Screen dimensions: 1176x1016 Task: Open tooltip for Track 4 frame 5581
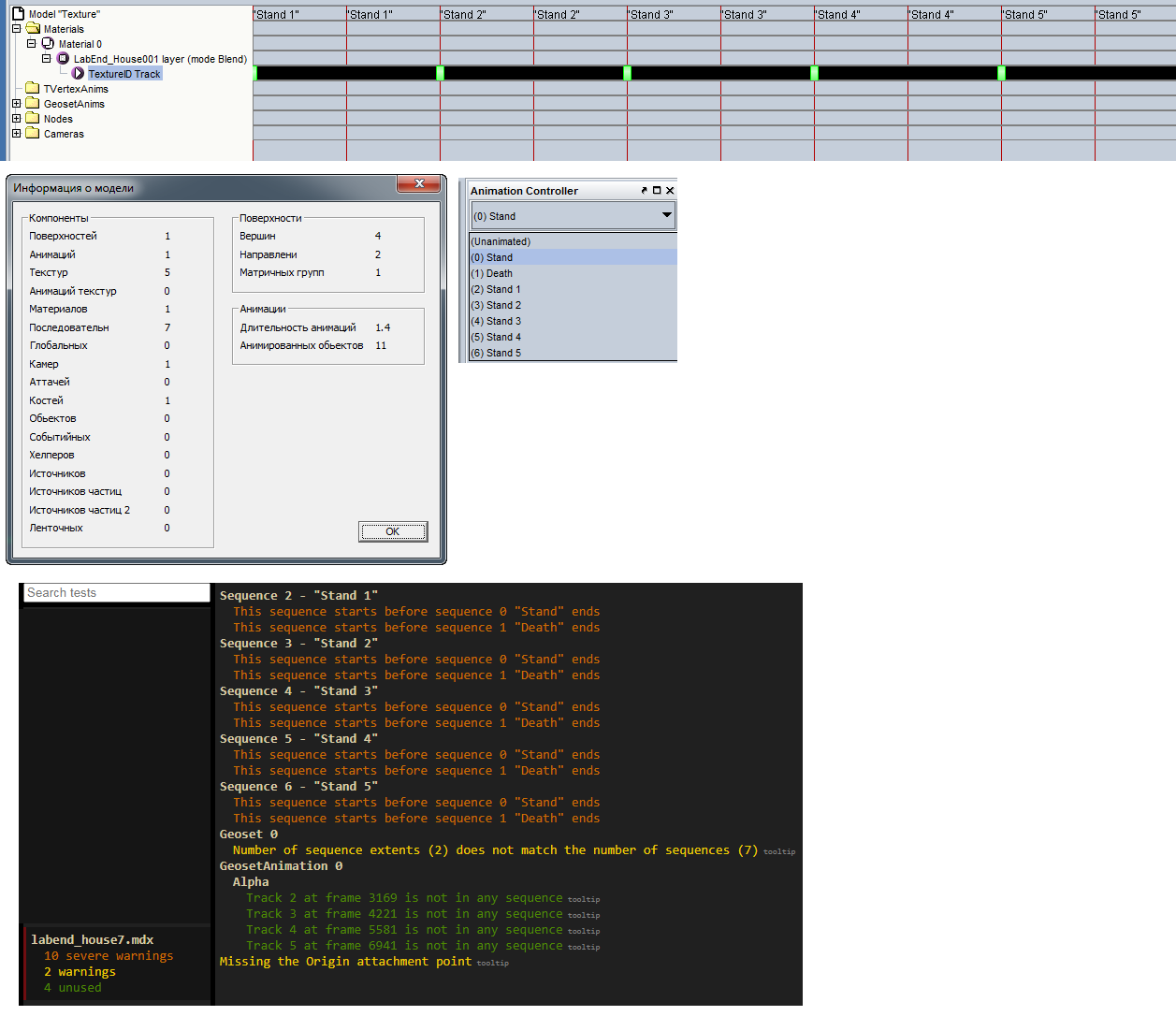pos(584,932)
